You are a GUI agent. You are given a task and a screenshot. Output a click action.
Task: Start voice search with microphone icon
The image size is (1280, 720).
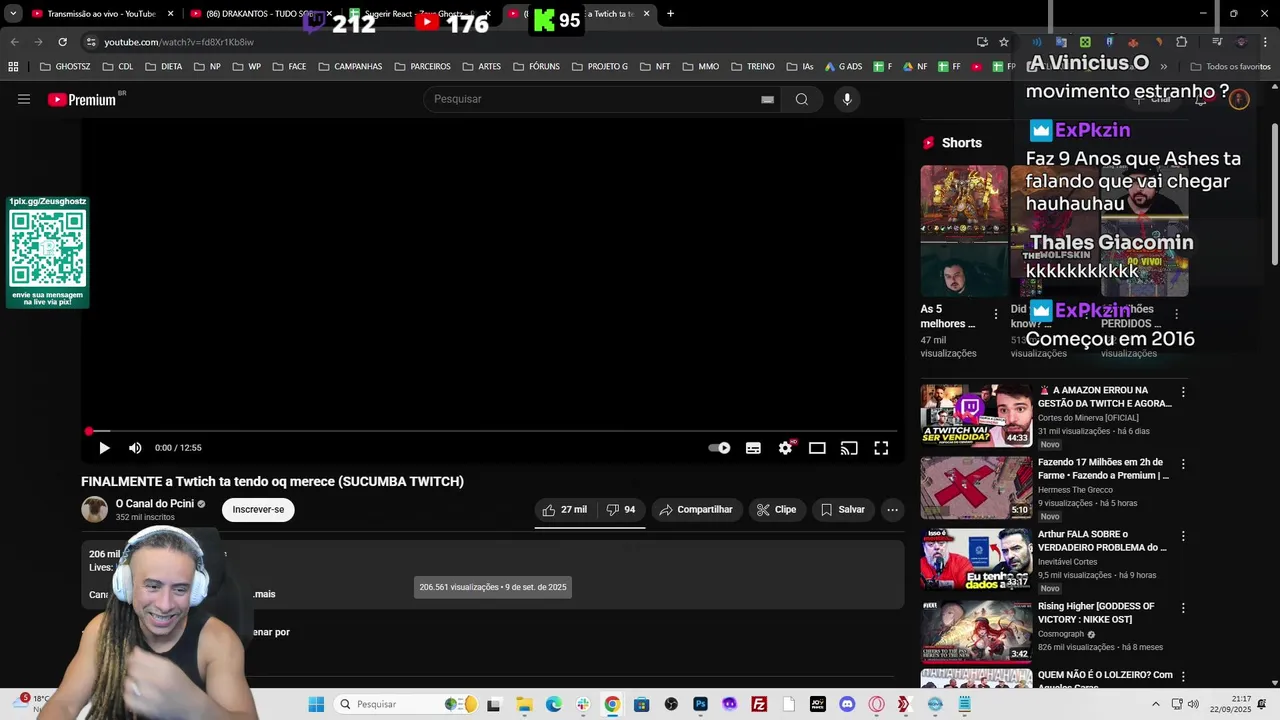click(847, 99)
